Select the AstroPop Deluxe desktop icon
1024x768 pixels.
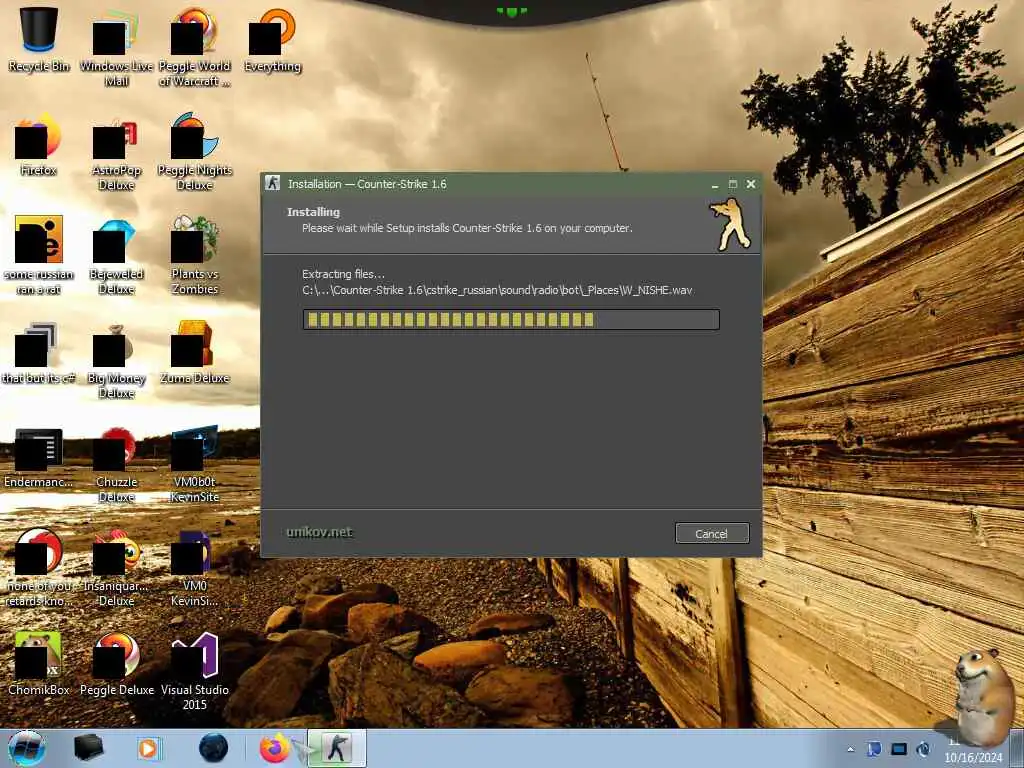click(116, 152)
